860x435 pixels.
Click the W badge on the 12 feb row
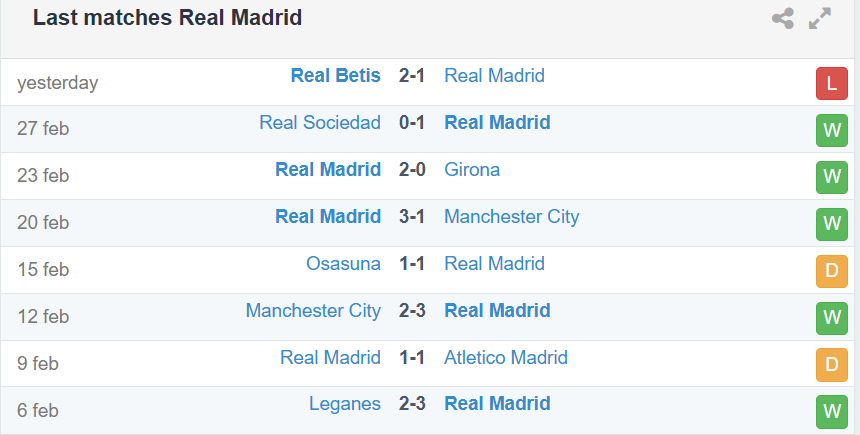pos(831,318)
